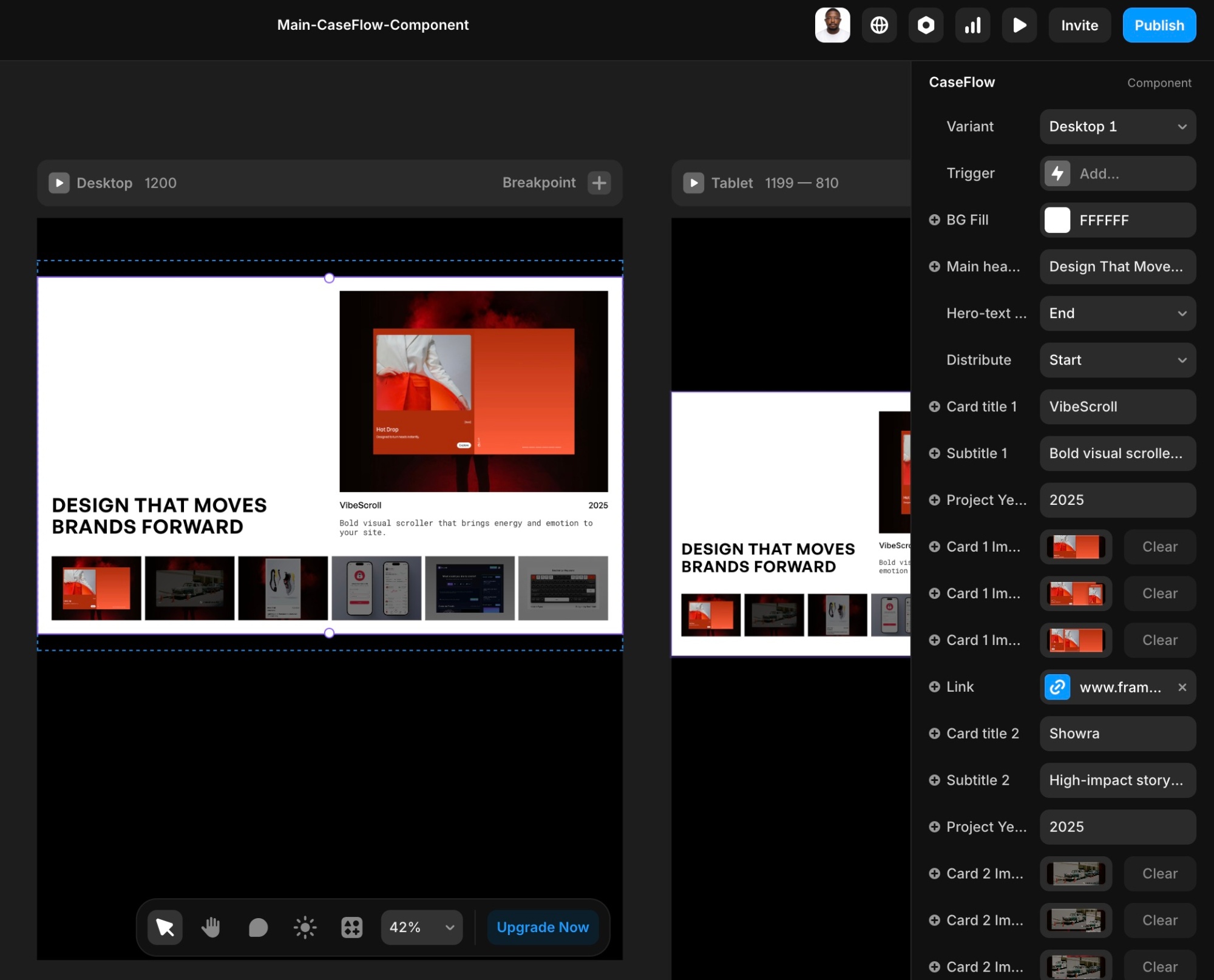Select the comment bubble tool

pos(258,927)
